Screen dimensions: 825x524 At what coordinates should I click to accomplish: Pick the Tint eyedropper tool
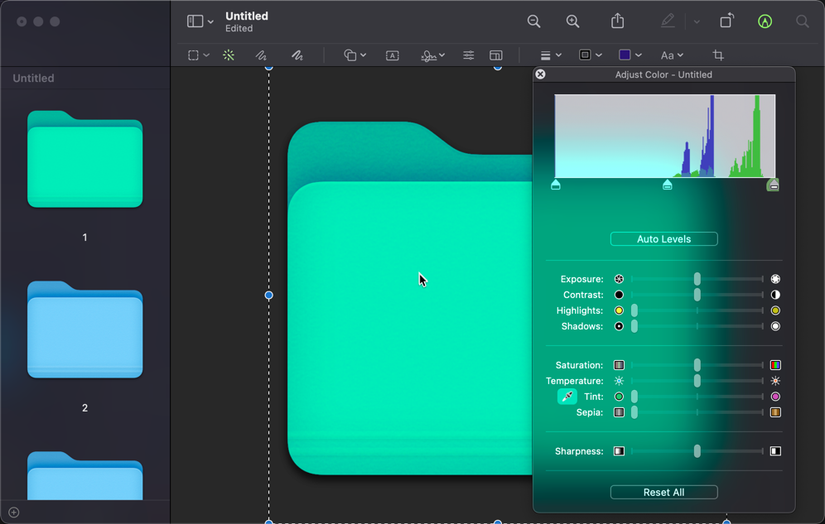567,397
